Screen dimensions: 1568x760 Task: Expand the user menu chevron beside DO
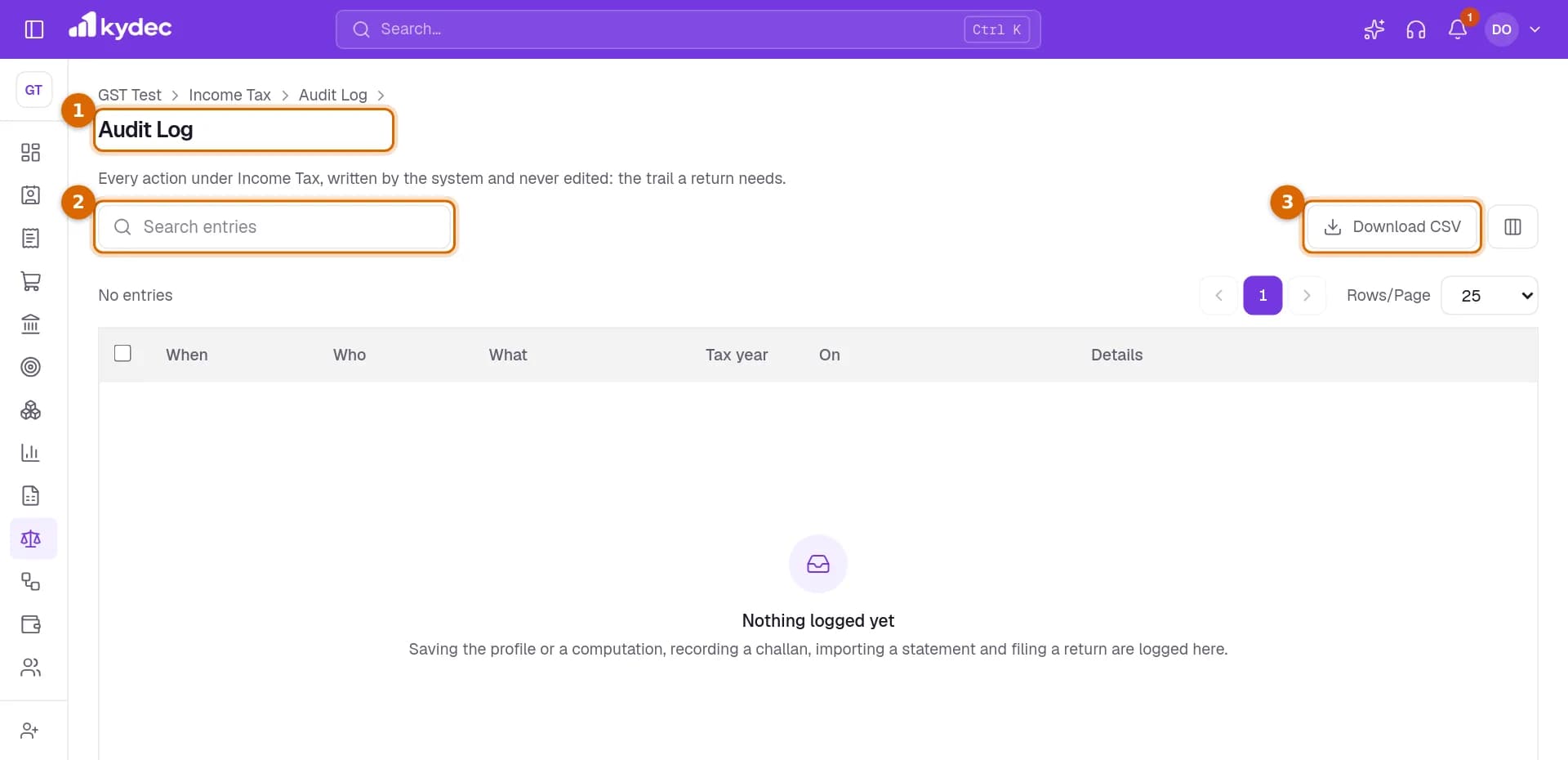pyautogui.click(x=1535, y=29)
